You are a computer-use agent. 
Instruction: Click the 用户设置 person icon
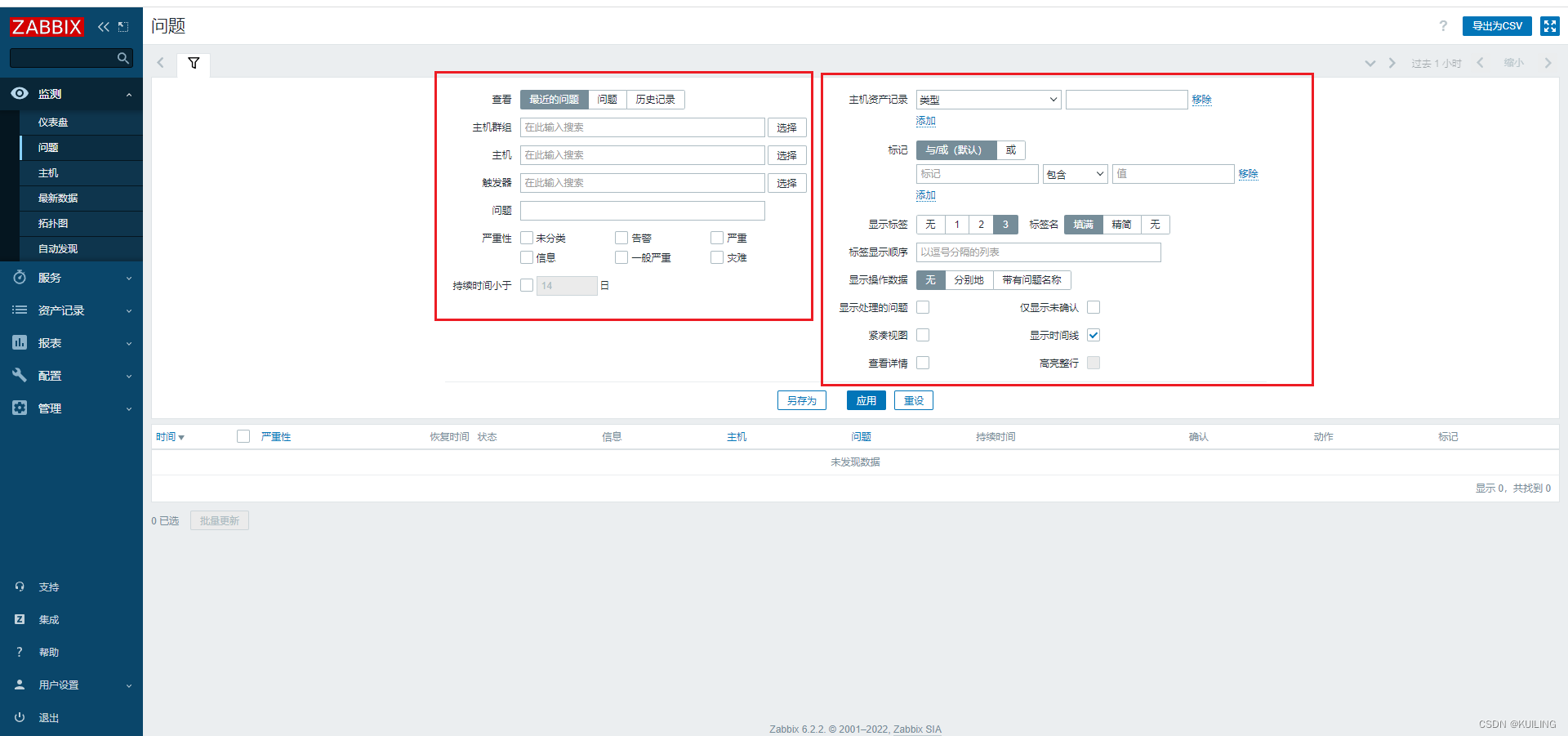point(20,685)
